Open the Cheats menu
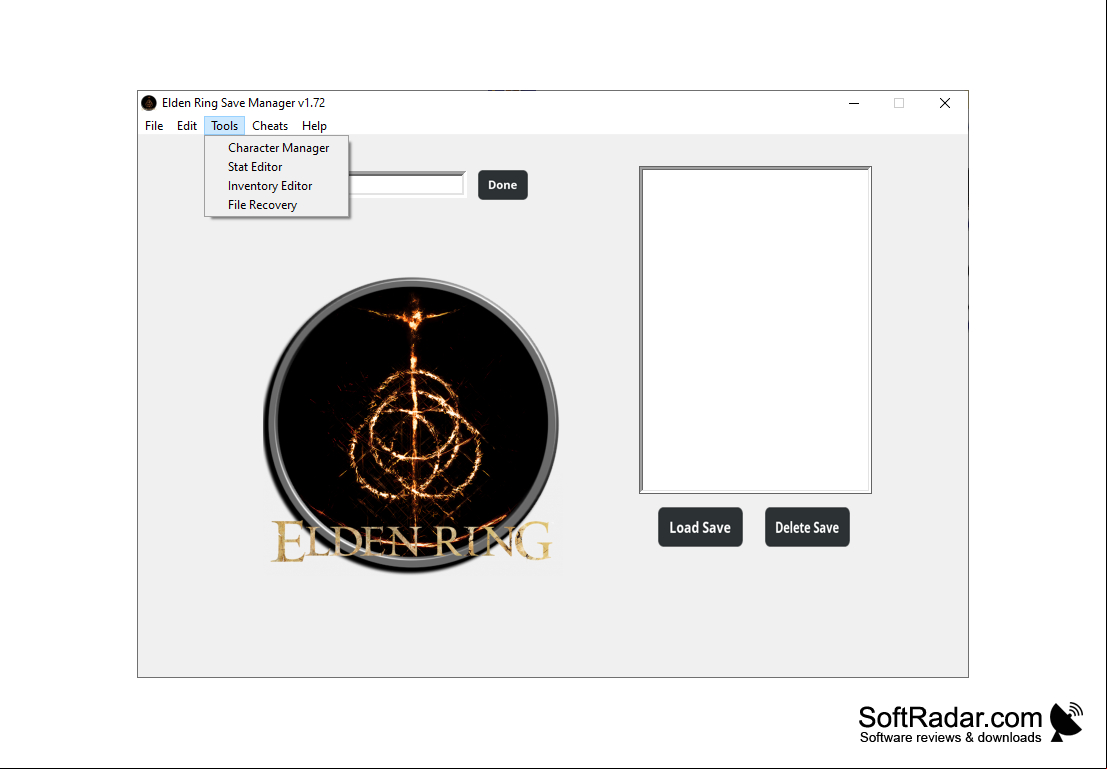The height and width of the screenshot is (769, 1107). tap(270, 126)
